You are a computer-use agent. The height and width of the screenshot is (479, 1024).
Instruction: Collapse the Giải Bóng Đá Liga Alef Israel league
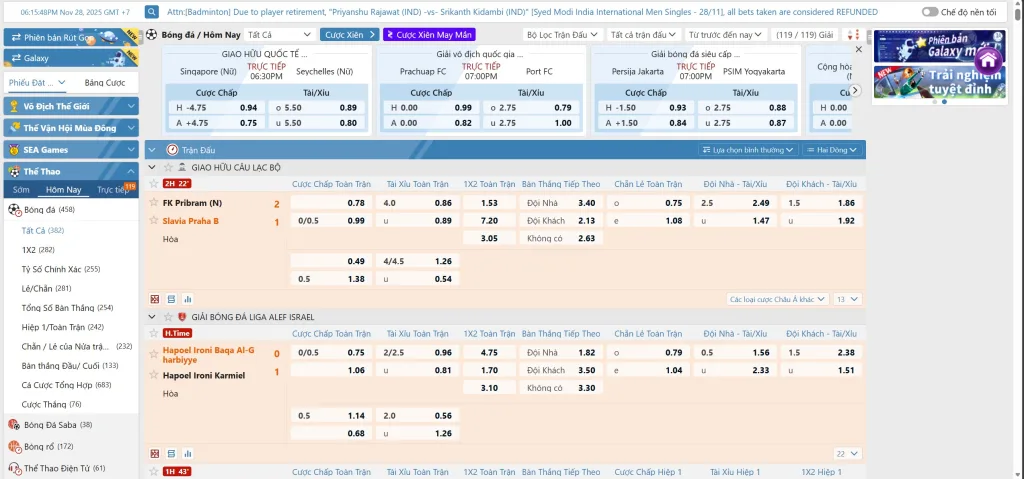(152, 316)
